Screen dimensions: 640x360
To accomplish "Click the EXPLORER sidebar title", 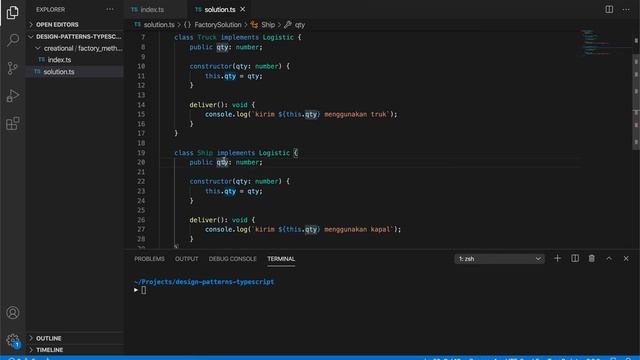I will [50, 9].
